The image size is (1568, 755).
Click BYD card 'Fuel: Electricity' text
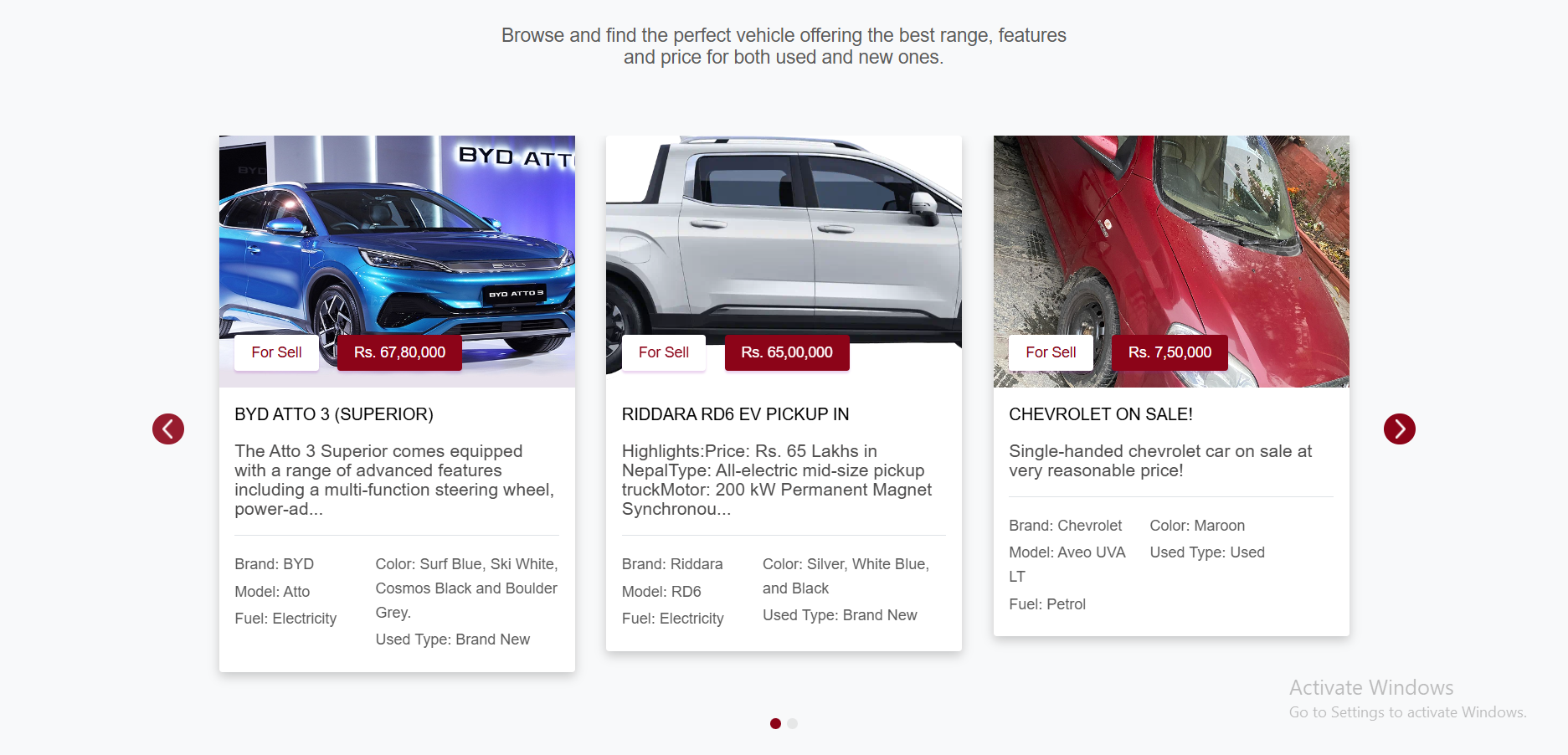pos(285,619)
